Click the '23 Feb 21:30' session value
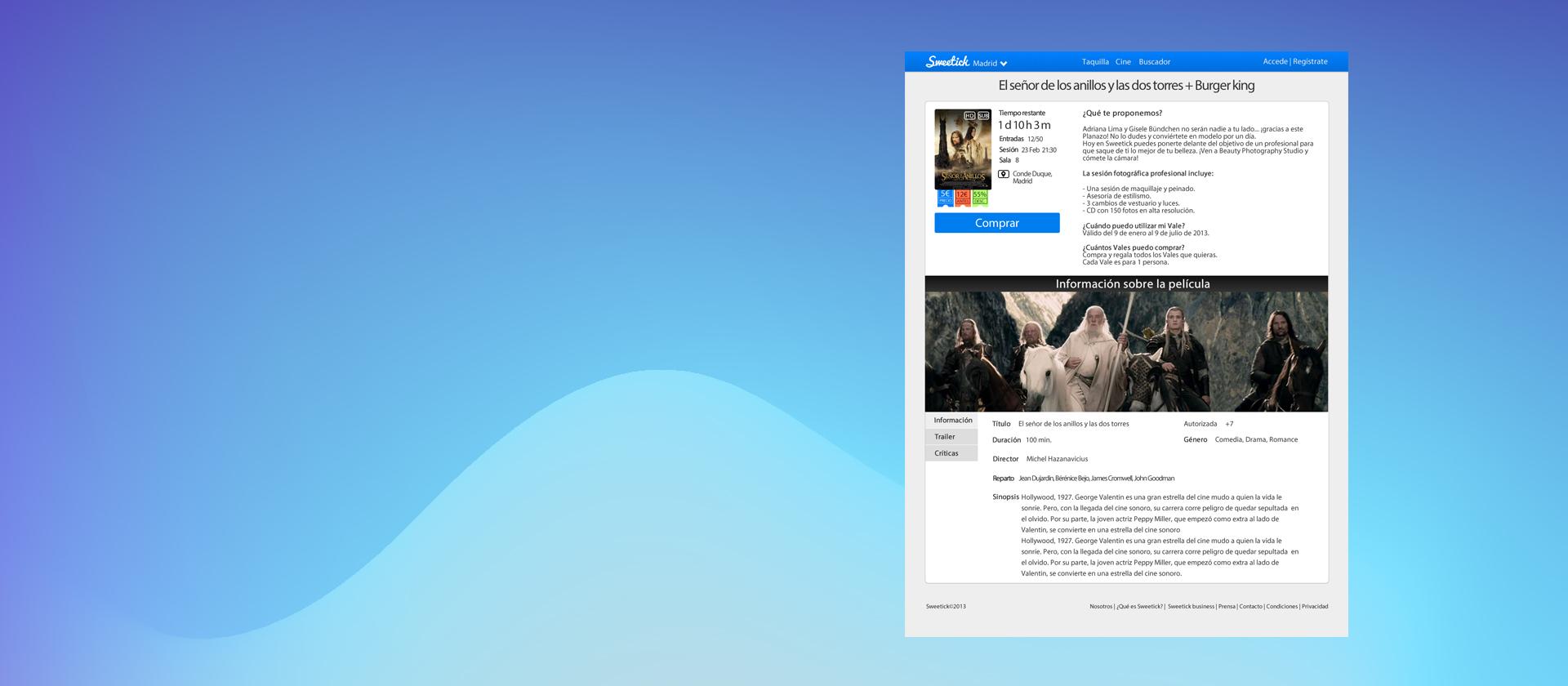 pyautogui.click(x=1039, y=150)
